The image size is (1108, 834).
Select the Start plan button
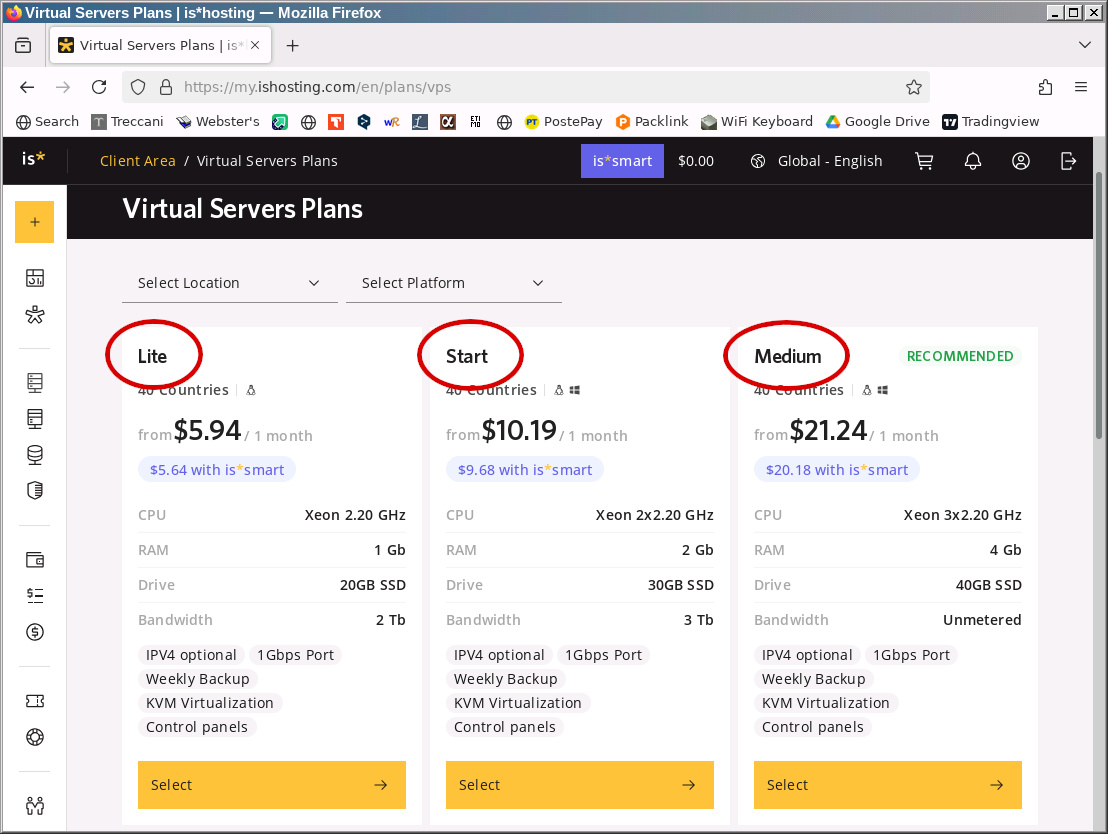(x=579, y=785)
